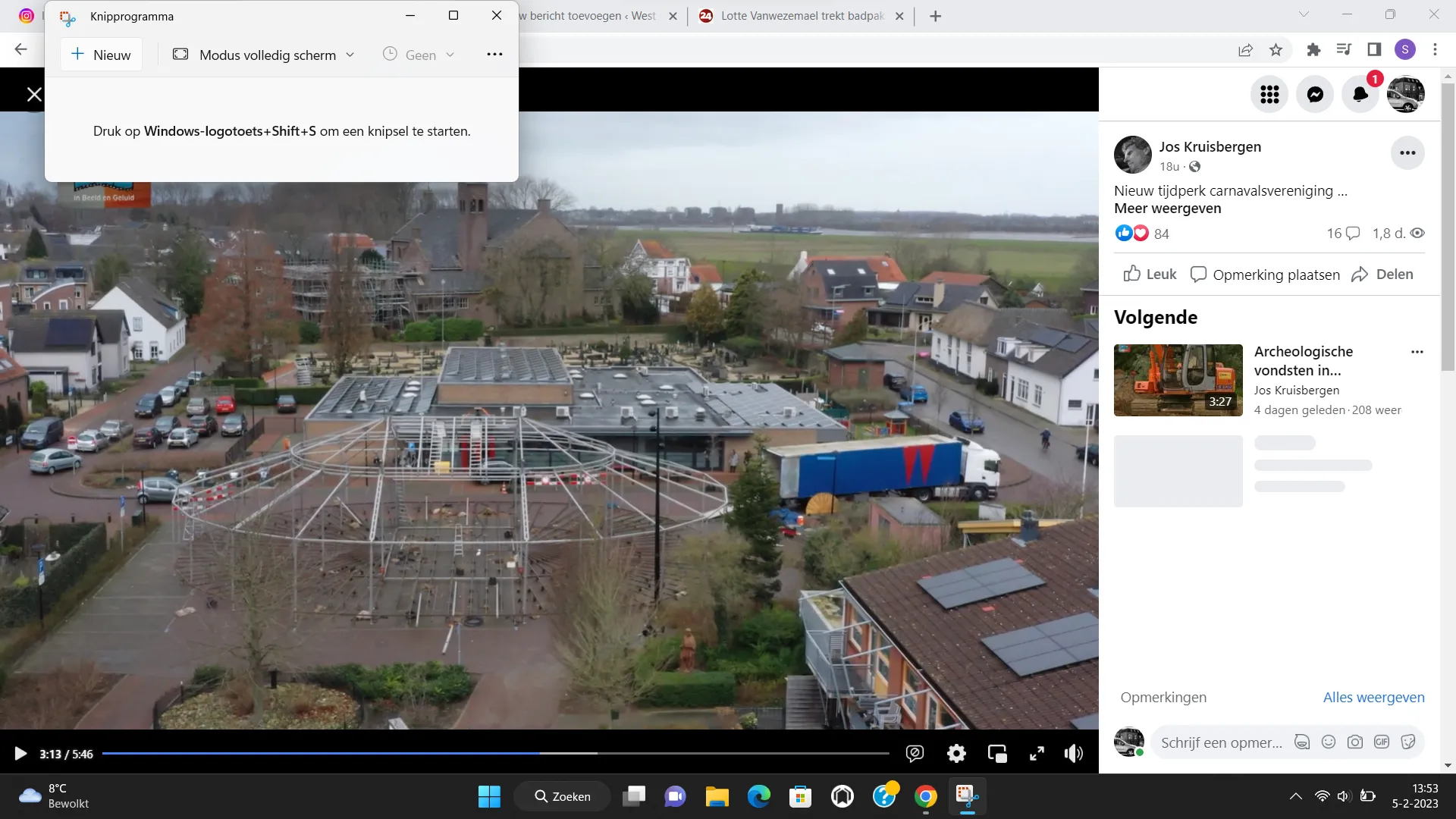Open Alles weergeven for the comments
The height and width of the screenshot is (819, 1456).
[1373, 697]
